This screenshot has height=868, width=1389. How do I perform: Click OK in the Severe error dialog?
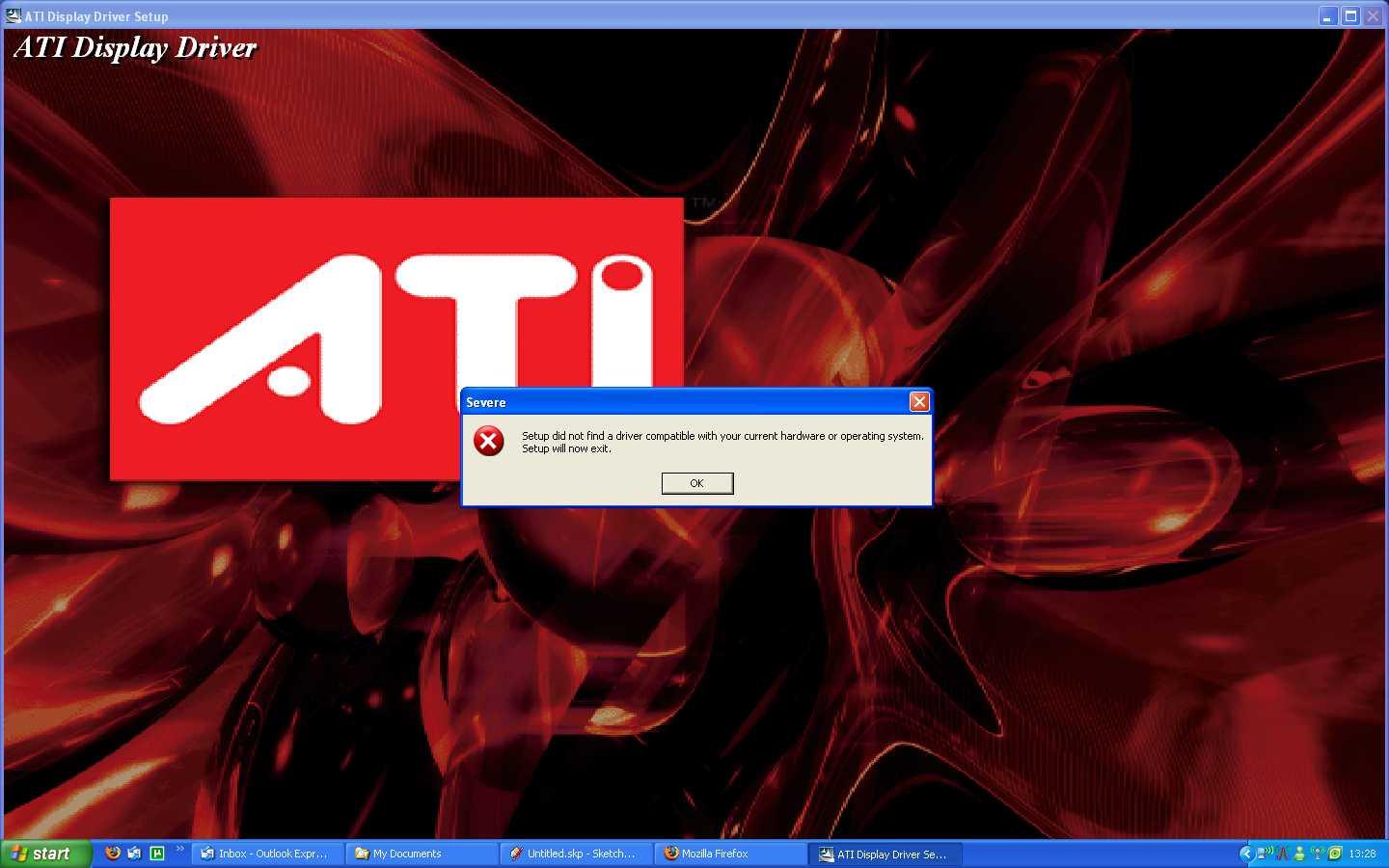696,483
